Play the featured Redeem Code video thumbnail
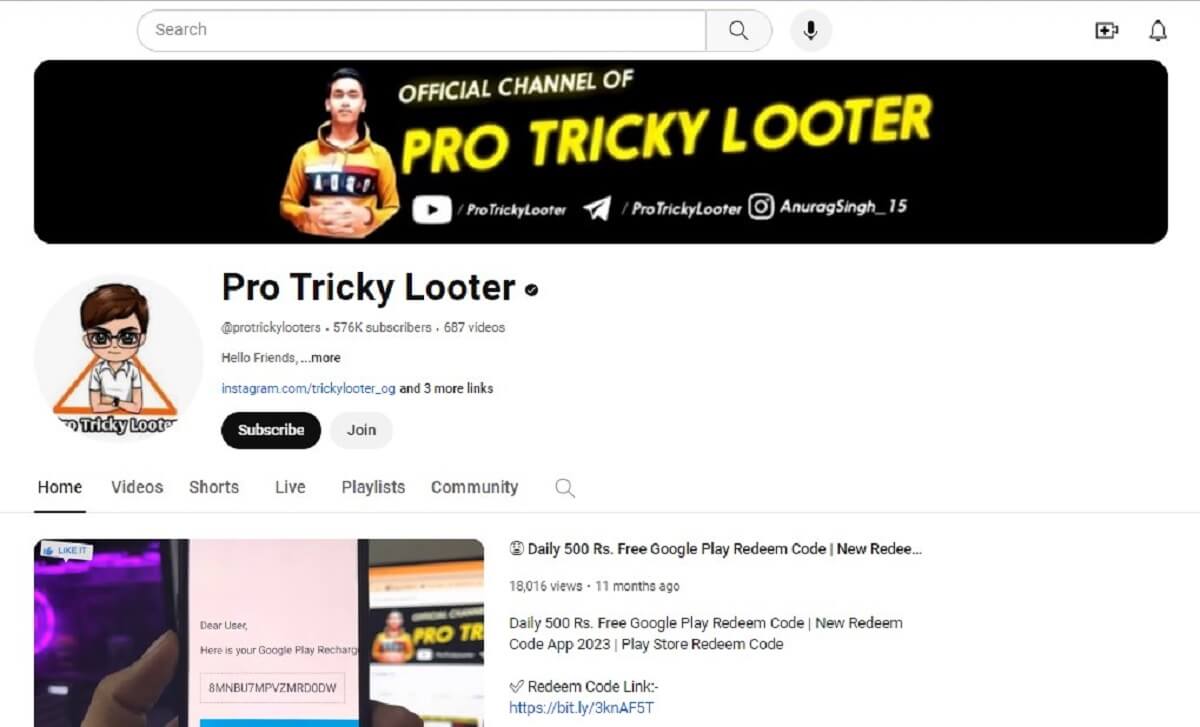 pos(259,633)
